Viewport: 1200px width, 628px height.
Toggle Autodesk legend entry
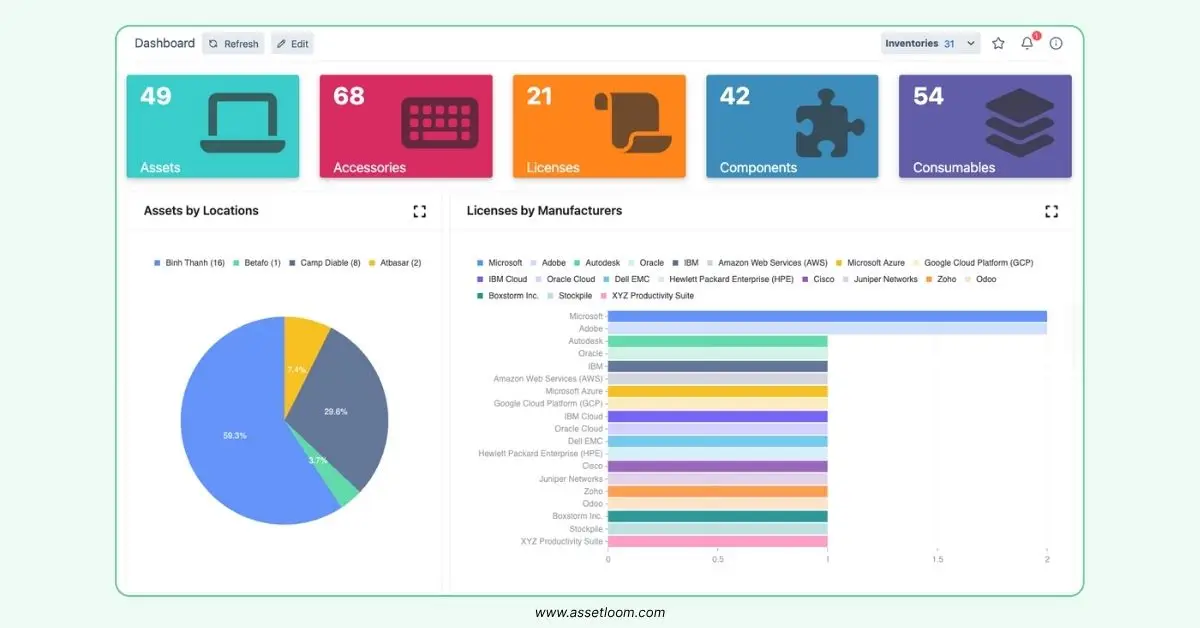pyautogui.click(x=597, y=263)
